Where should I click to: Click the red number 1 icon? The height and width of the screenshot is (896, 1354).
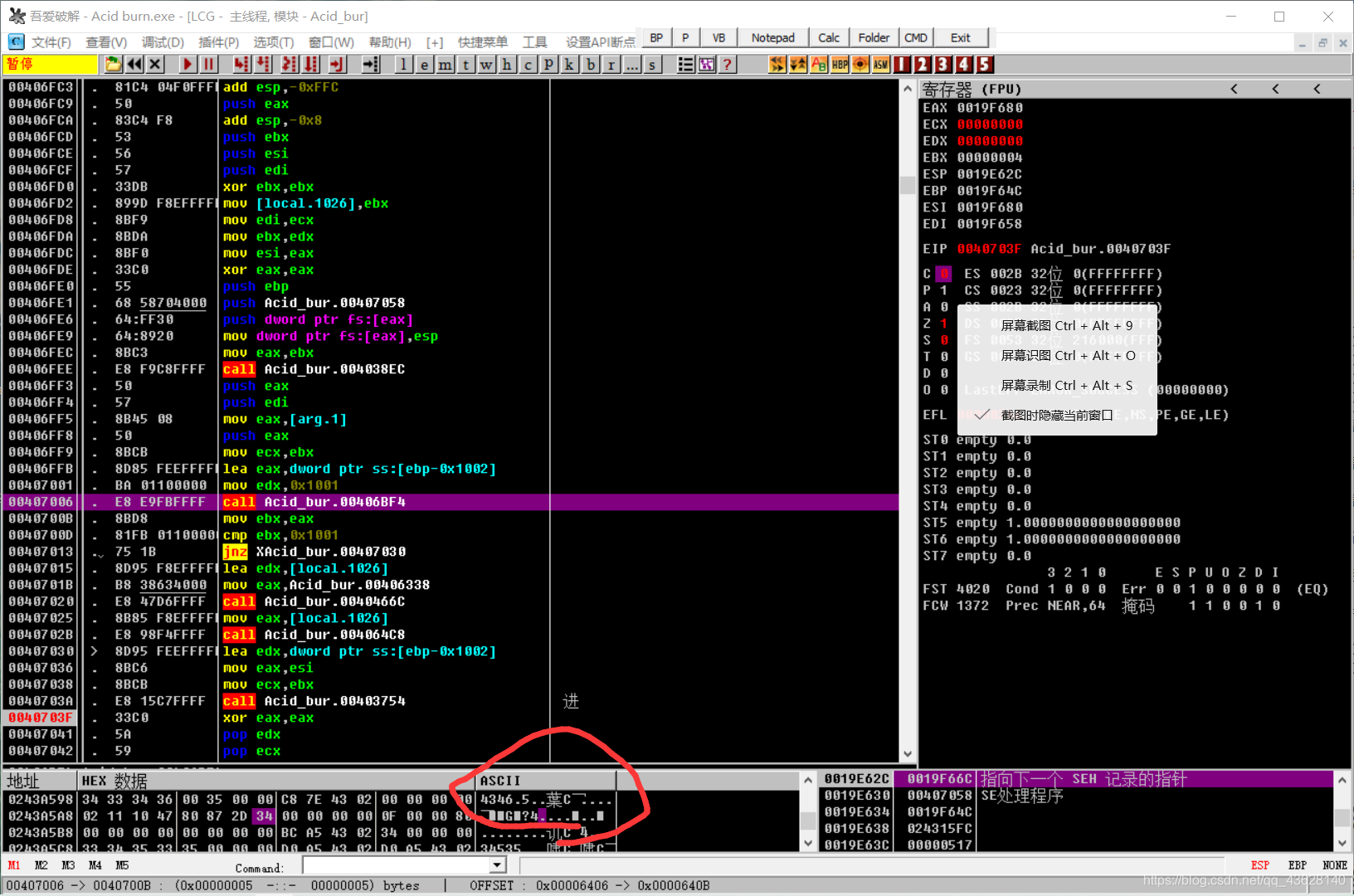tap(902, 64)
